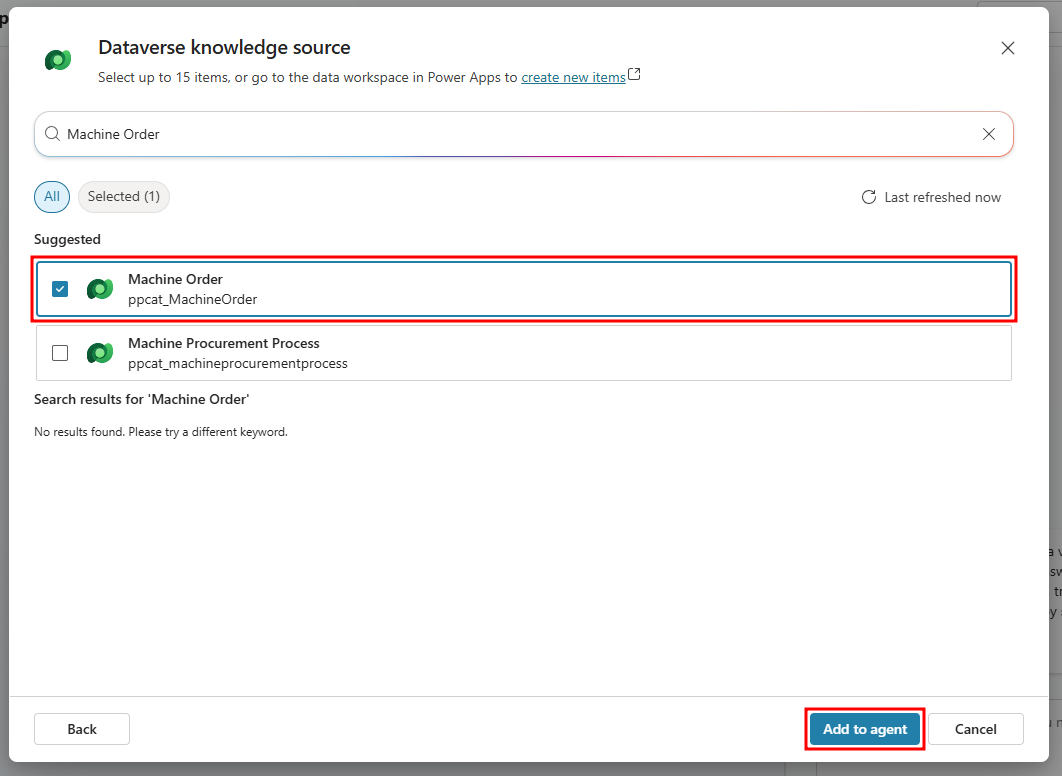Click the search magnifier icon
Viewport: 1062px width, 776px height.
click(x=52, y=134)
